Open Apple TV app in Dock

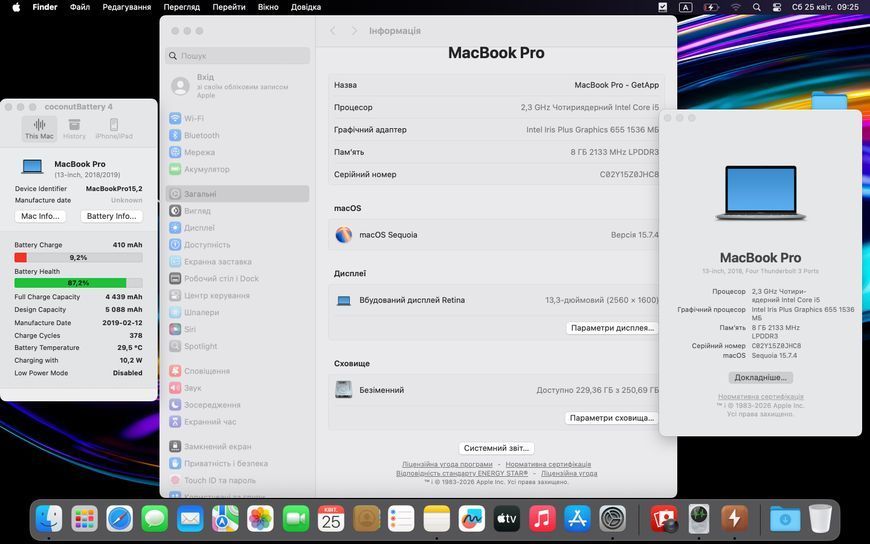click(507, 518)
